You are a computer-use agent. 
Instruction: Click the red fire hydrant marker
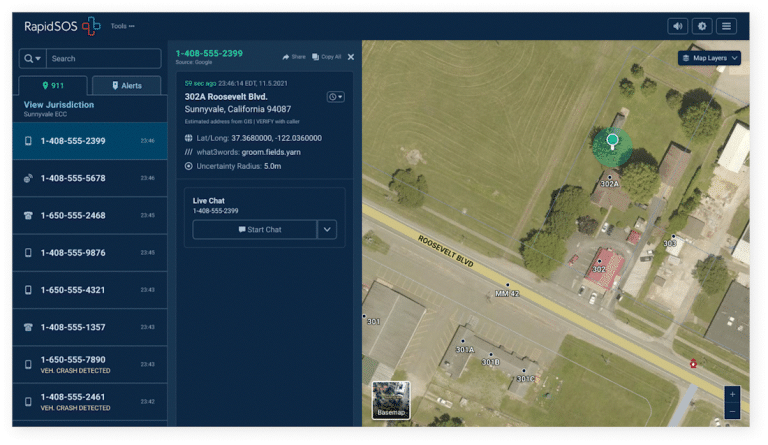[x=693, y=363]
